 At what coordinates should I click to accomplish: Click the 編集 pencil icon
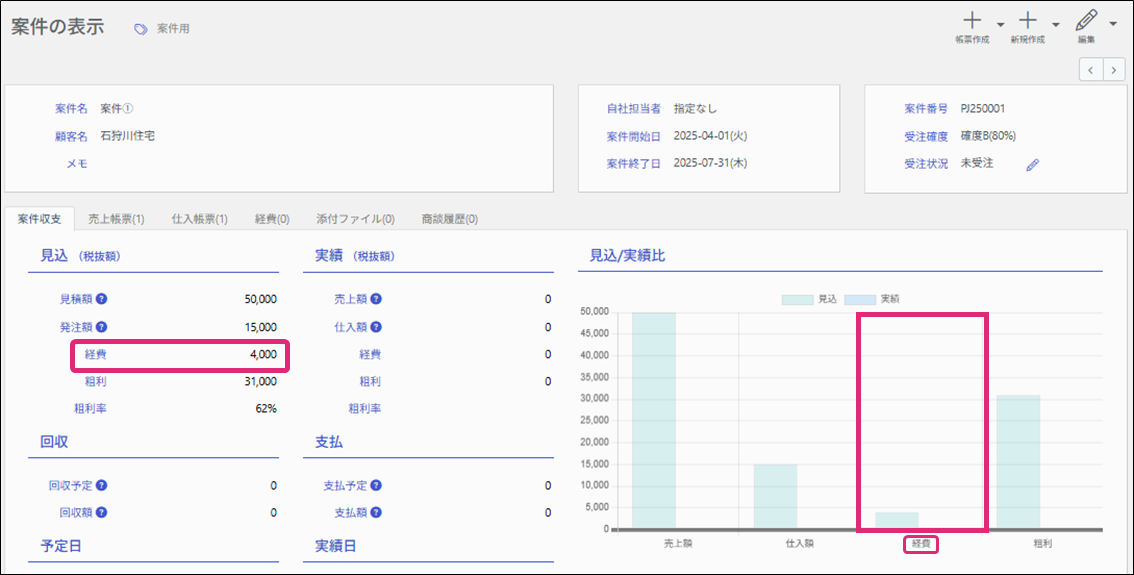(x=1086, y=21)
